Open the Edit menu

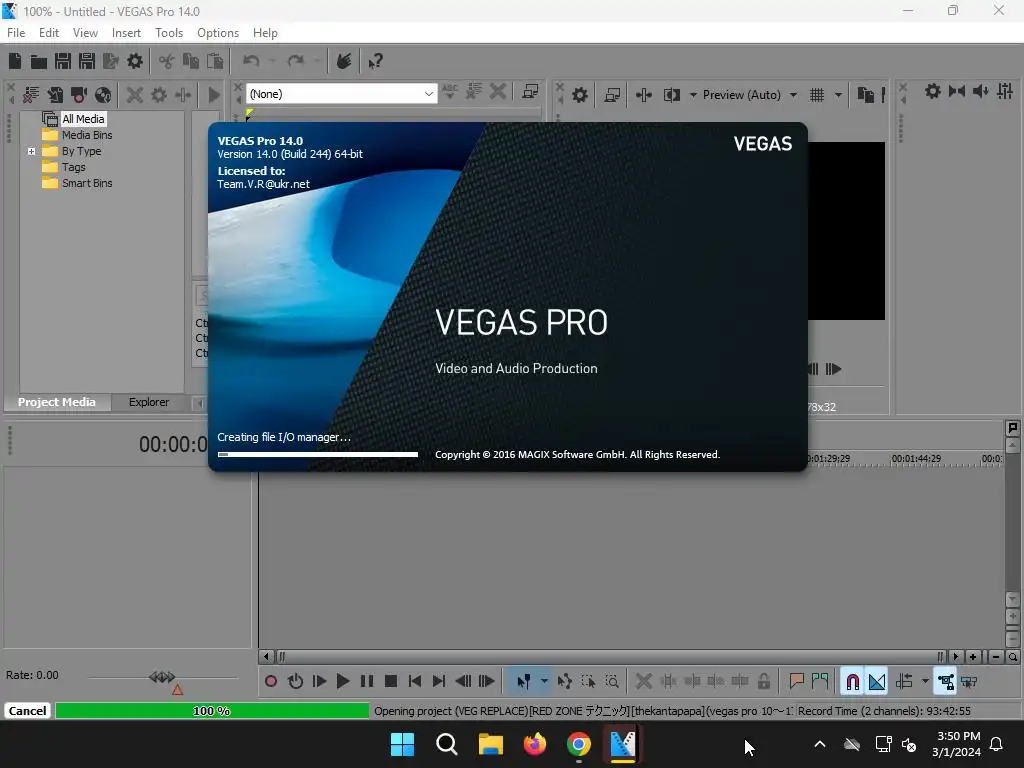(x=49, y=33)
